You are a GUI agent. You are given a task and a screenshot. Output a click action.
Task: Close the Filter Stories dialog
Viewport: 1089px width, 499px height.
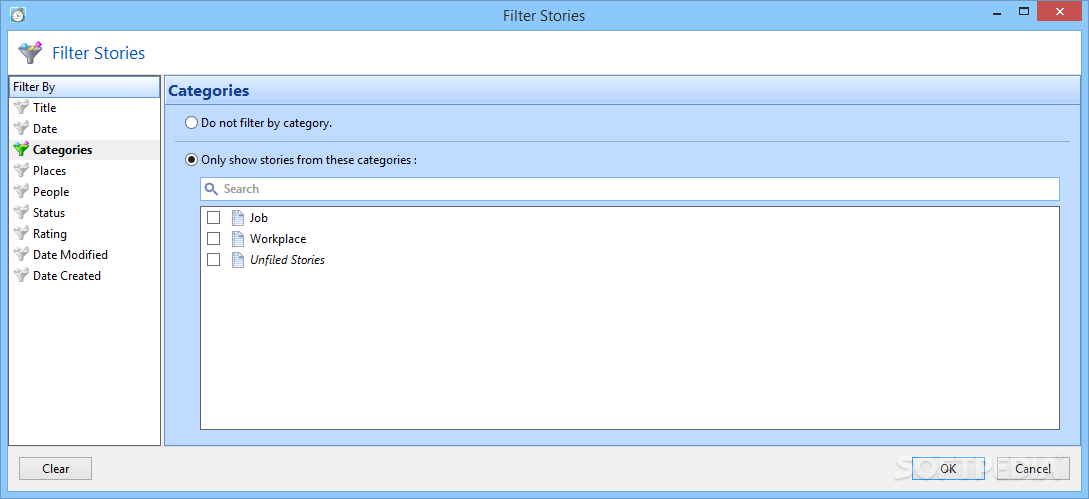click(1060, 10)
